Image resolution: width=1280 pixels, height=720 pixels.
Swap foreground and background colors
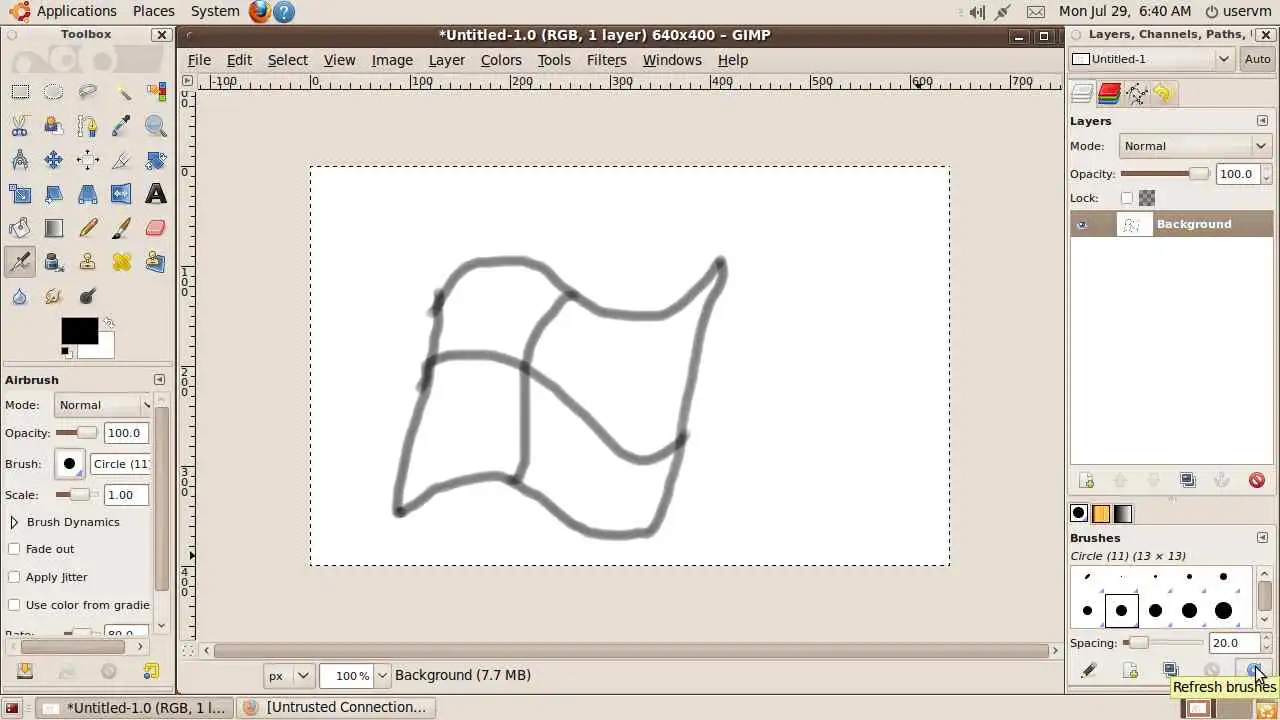point(108,323)
